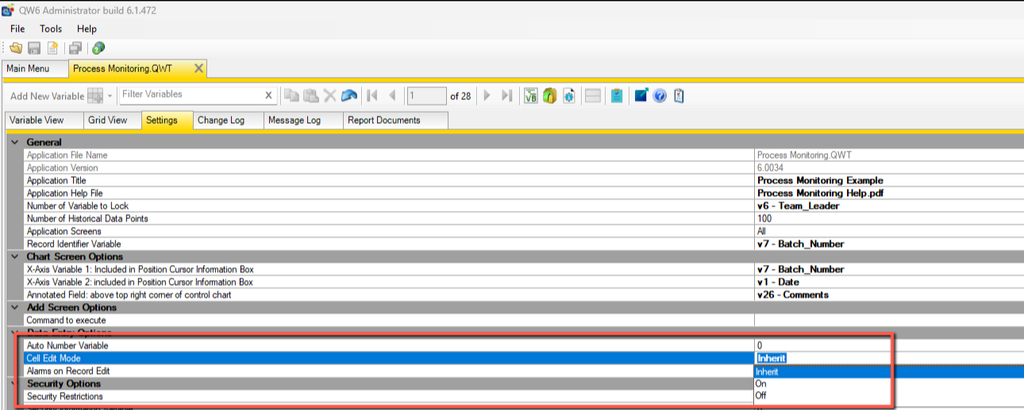Open the VB script editor icon

(531, 96)
